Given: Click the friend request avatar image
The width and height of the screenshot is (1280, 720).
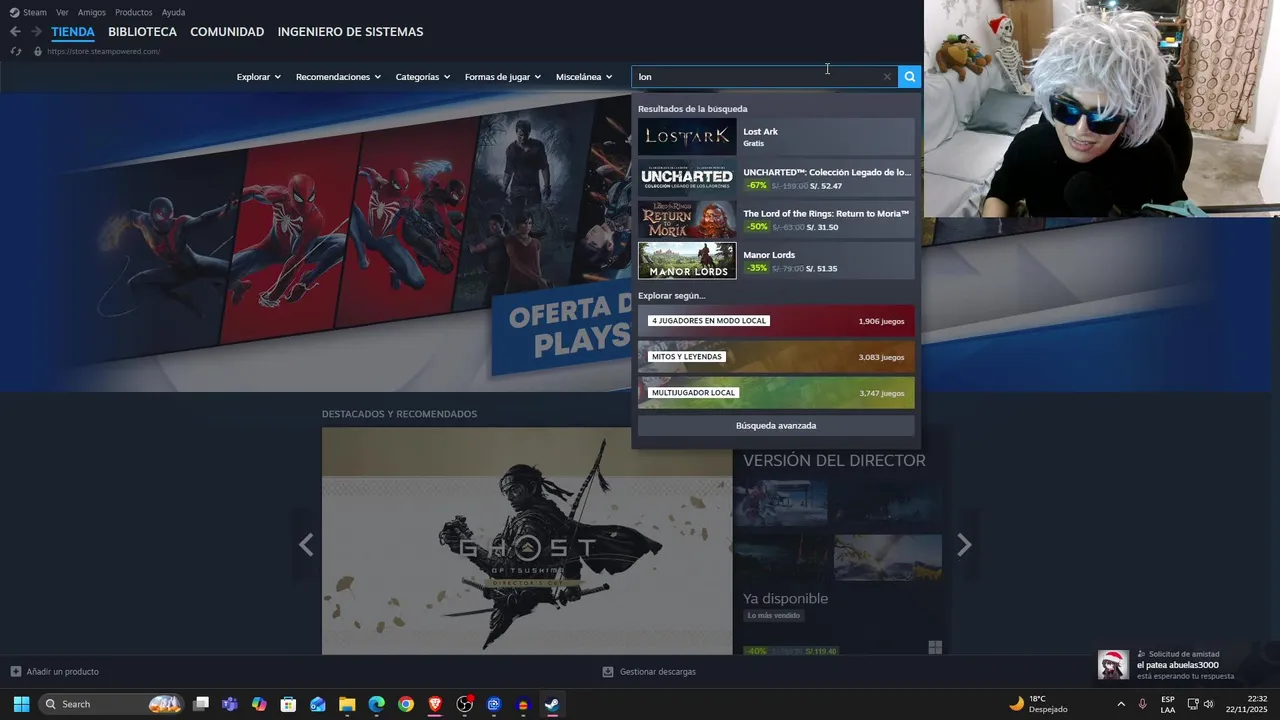Looking at the screenshot, I should (1114, 665).
